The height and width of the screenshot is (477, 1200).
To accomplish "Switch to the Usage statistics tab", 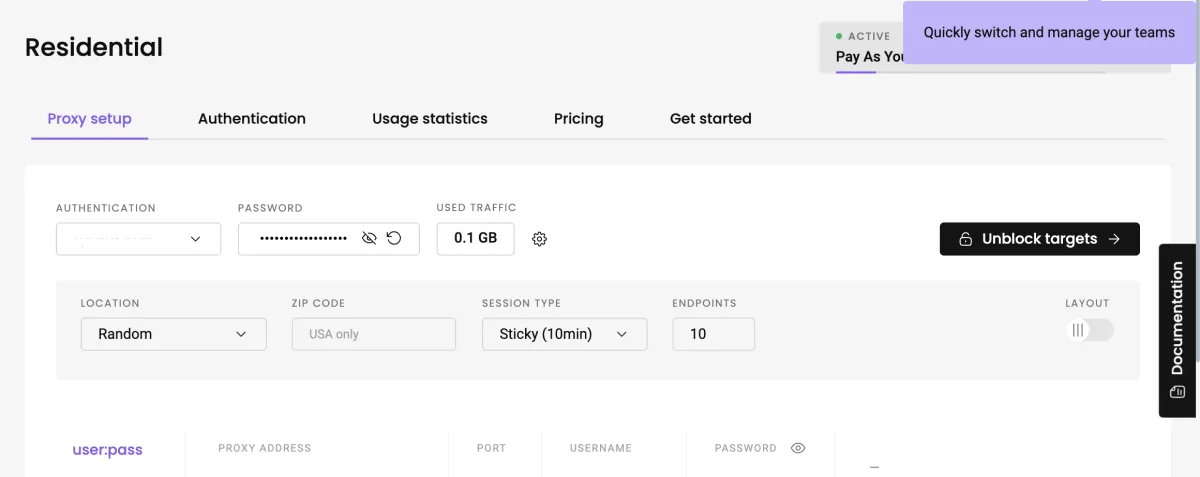I will [x=430, y=118].
